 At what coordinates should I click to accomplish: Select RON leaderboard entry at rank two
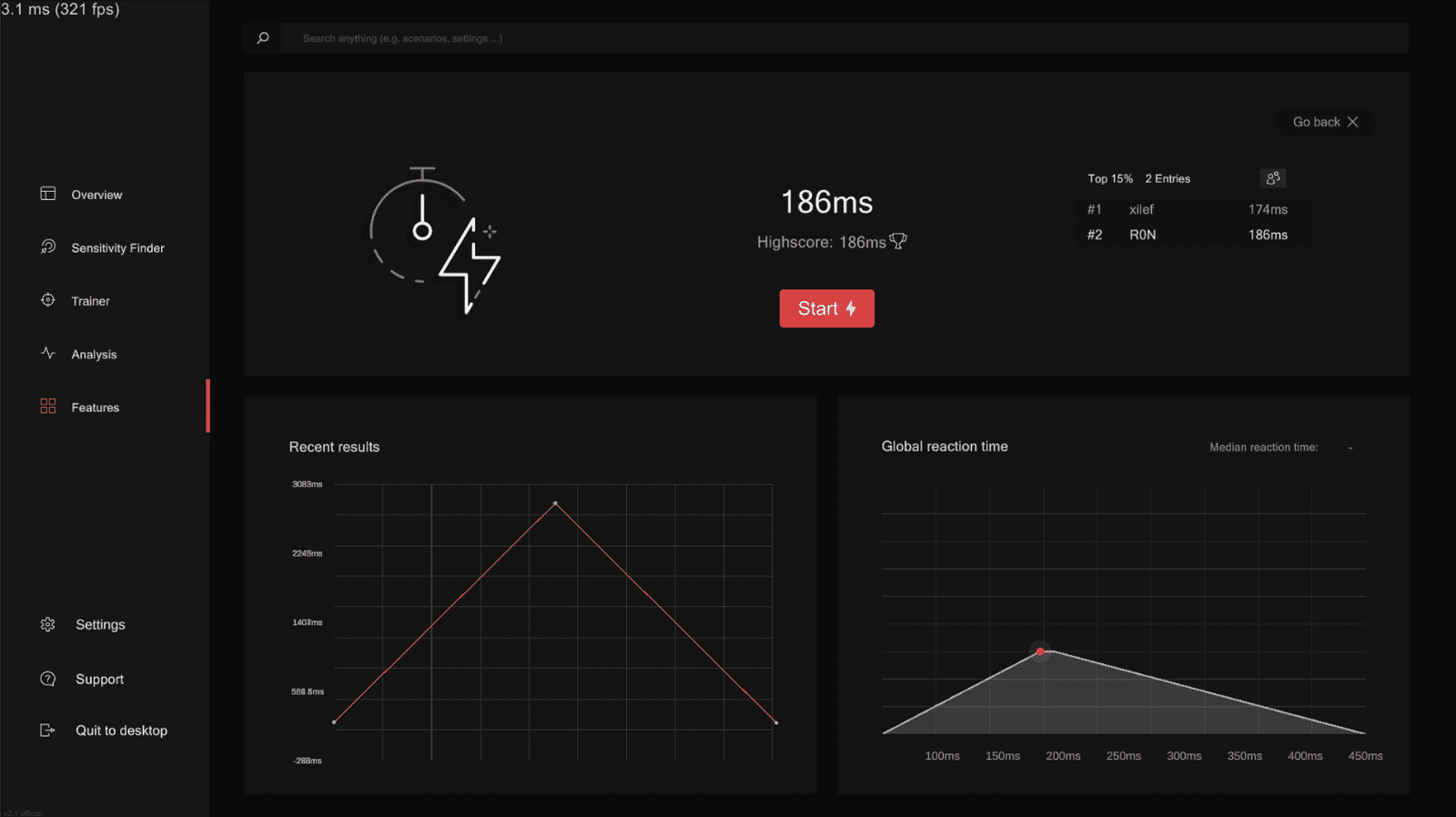pyautogui.click(x=1193, y=235)
